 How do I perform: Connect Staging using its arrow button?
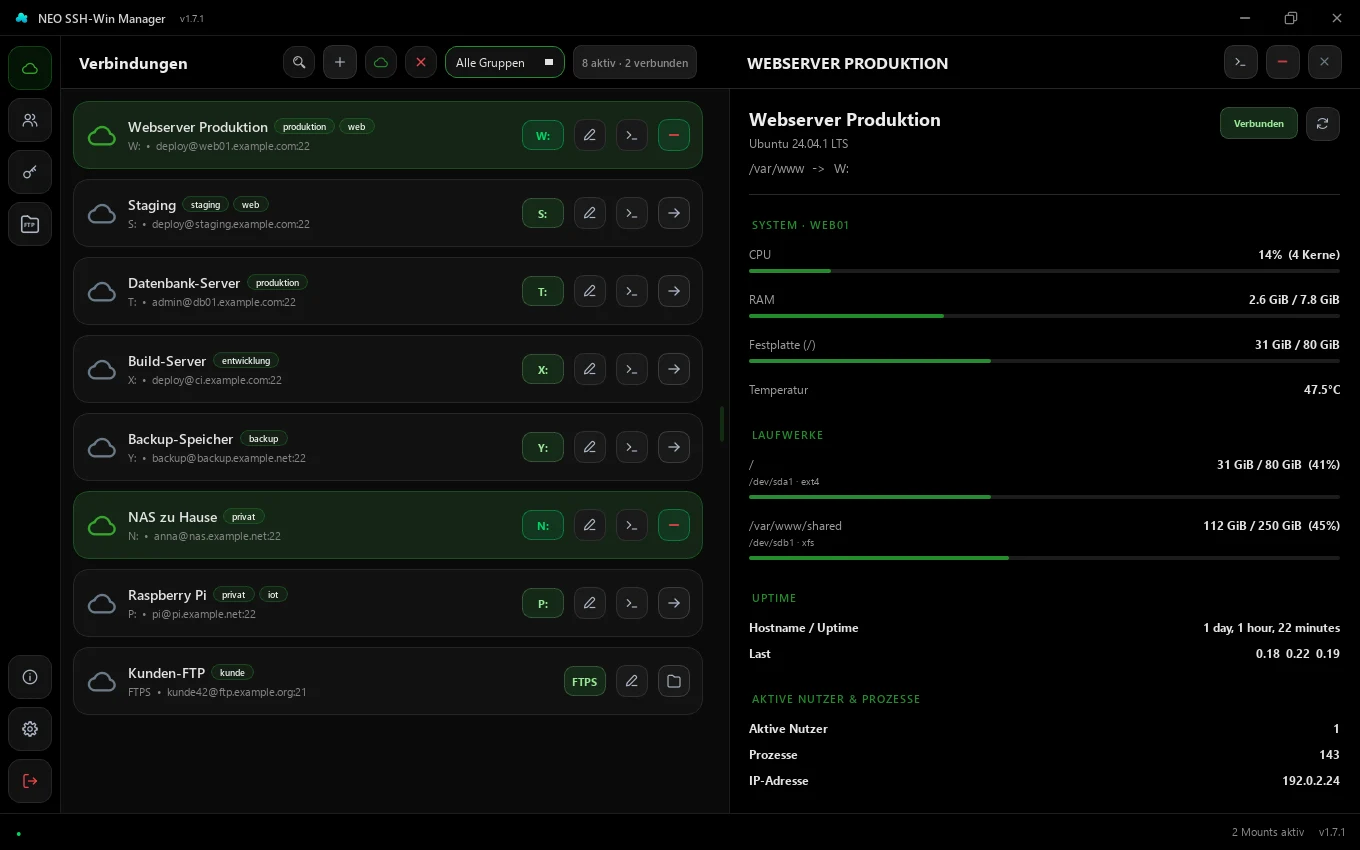674,213
